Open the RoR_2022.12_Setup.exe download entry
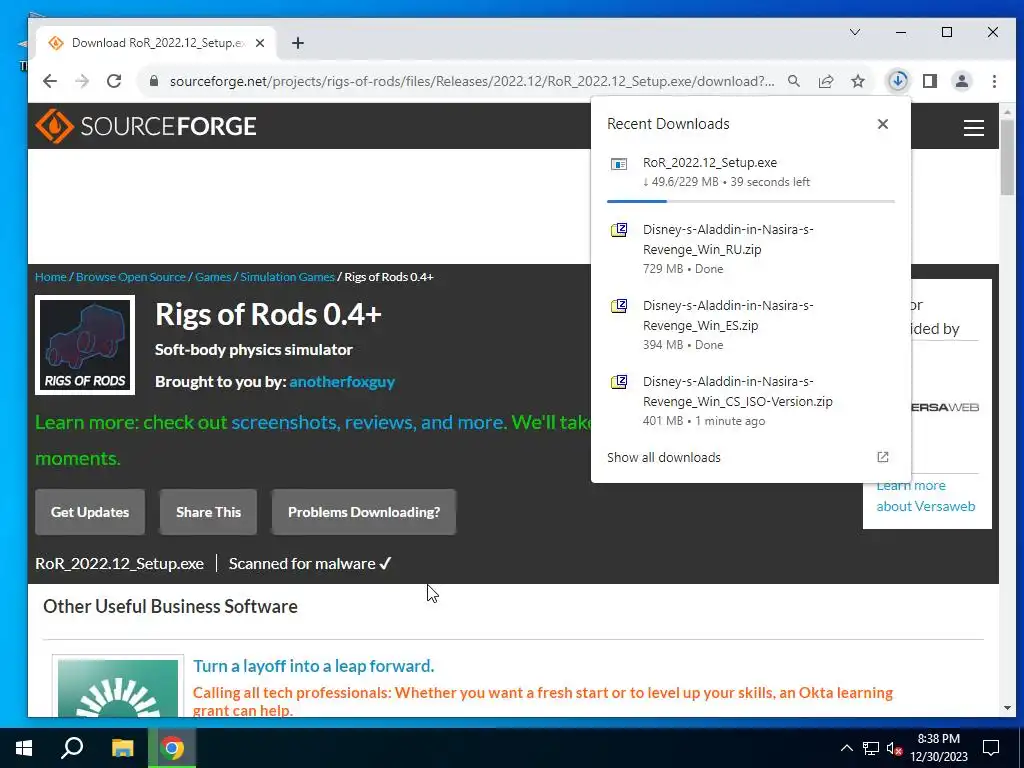This screenshot has width=1024, height=768. click(750, 172)
